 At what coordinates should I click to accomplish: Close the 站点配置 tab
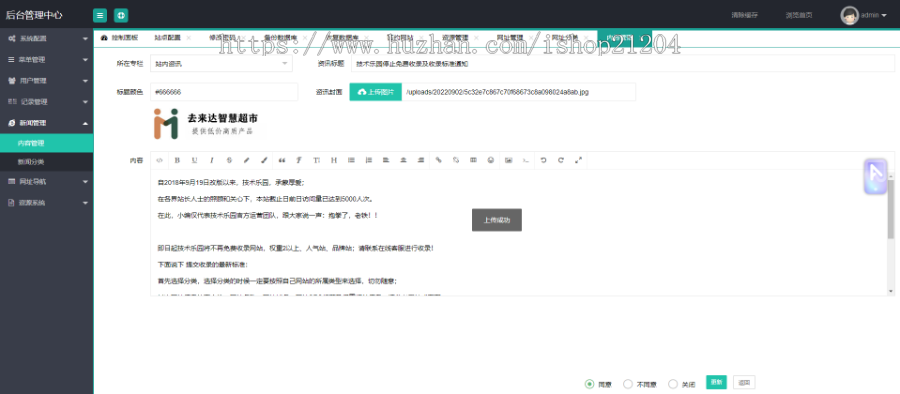point(189,38)
